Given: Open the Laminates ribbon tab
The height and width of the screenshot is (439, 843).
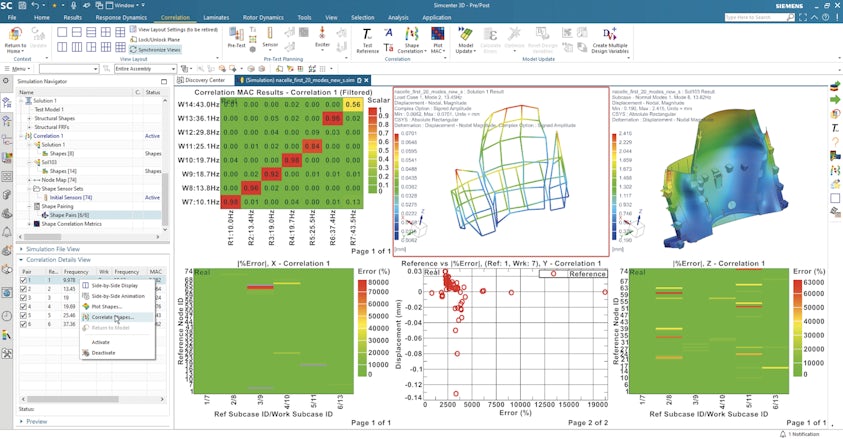Looking at the screenshot, I should [x=216, y=18].
